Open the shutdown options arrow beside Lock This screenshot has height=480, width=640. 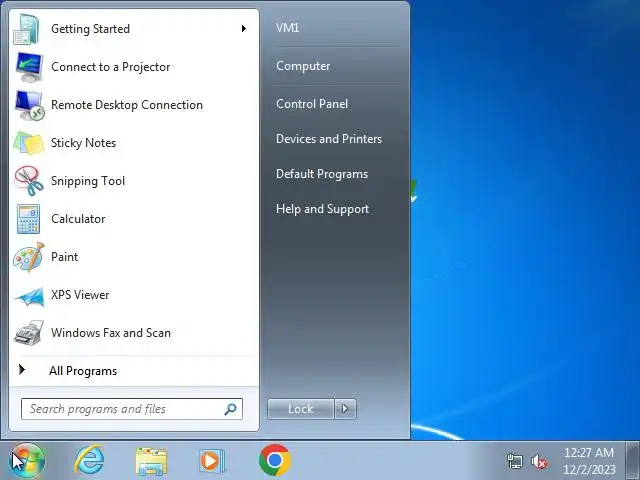(345, 409)
